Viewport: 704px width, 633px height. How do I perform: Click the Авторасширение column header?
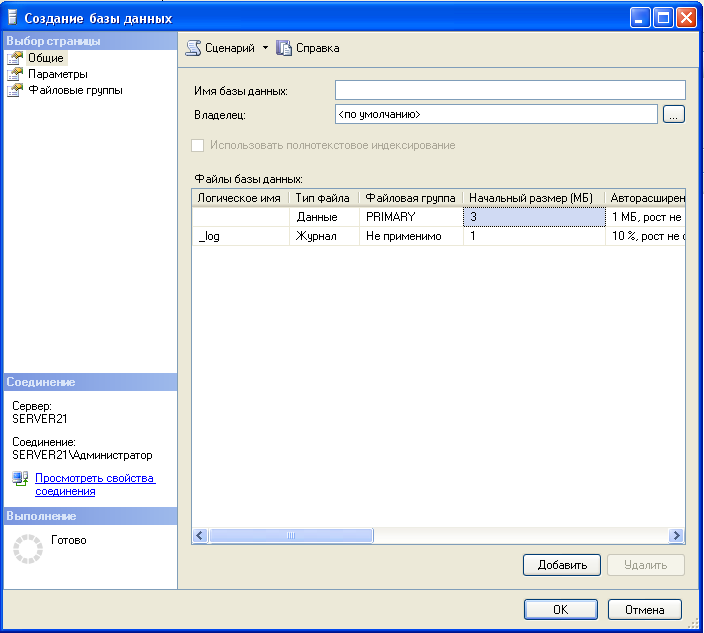coord(645,198)
